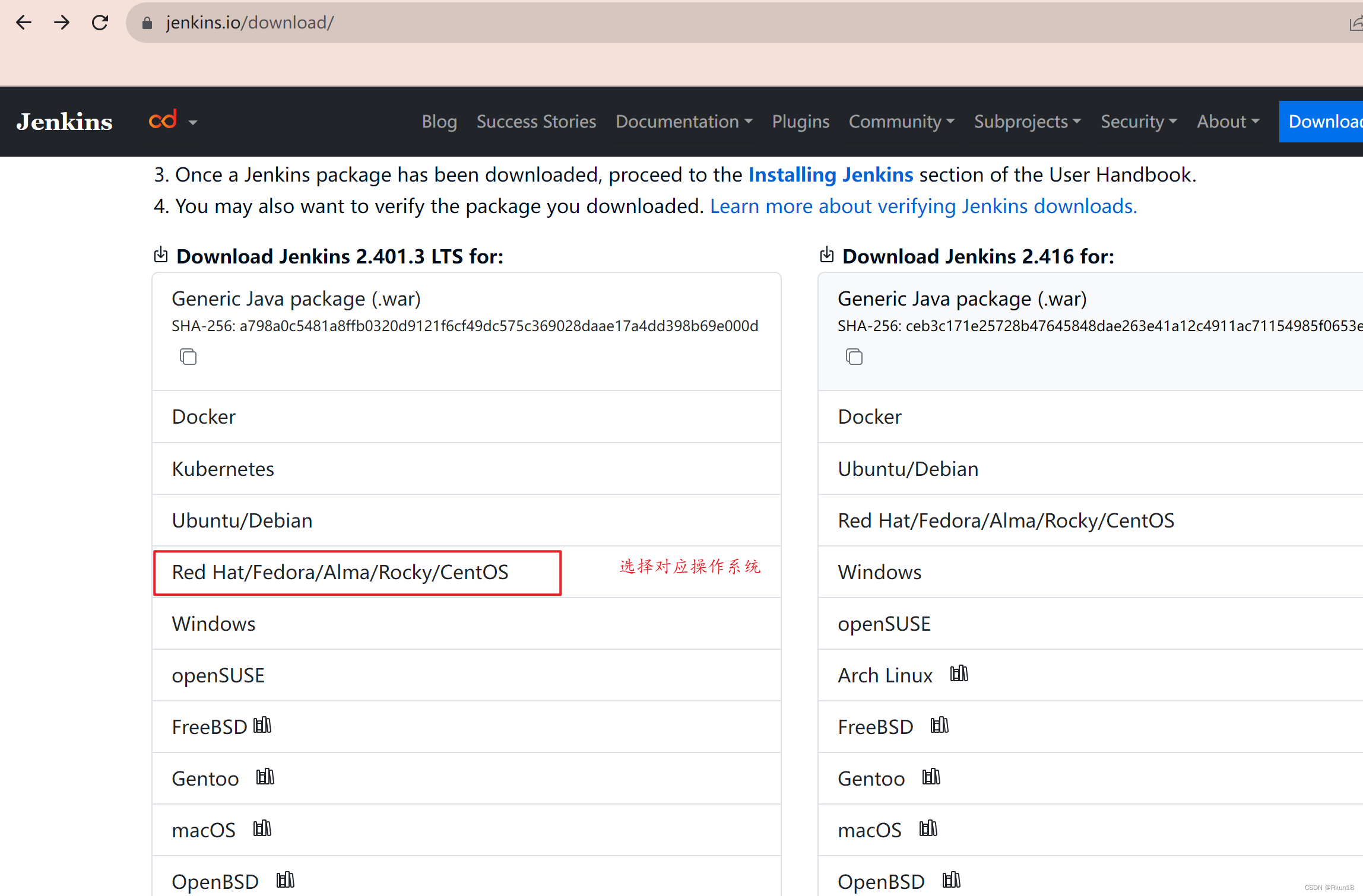Follow the Installing Jenkins link

[x=831, y=174]
